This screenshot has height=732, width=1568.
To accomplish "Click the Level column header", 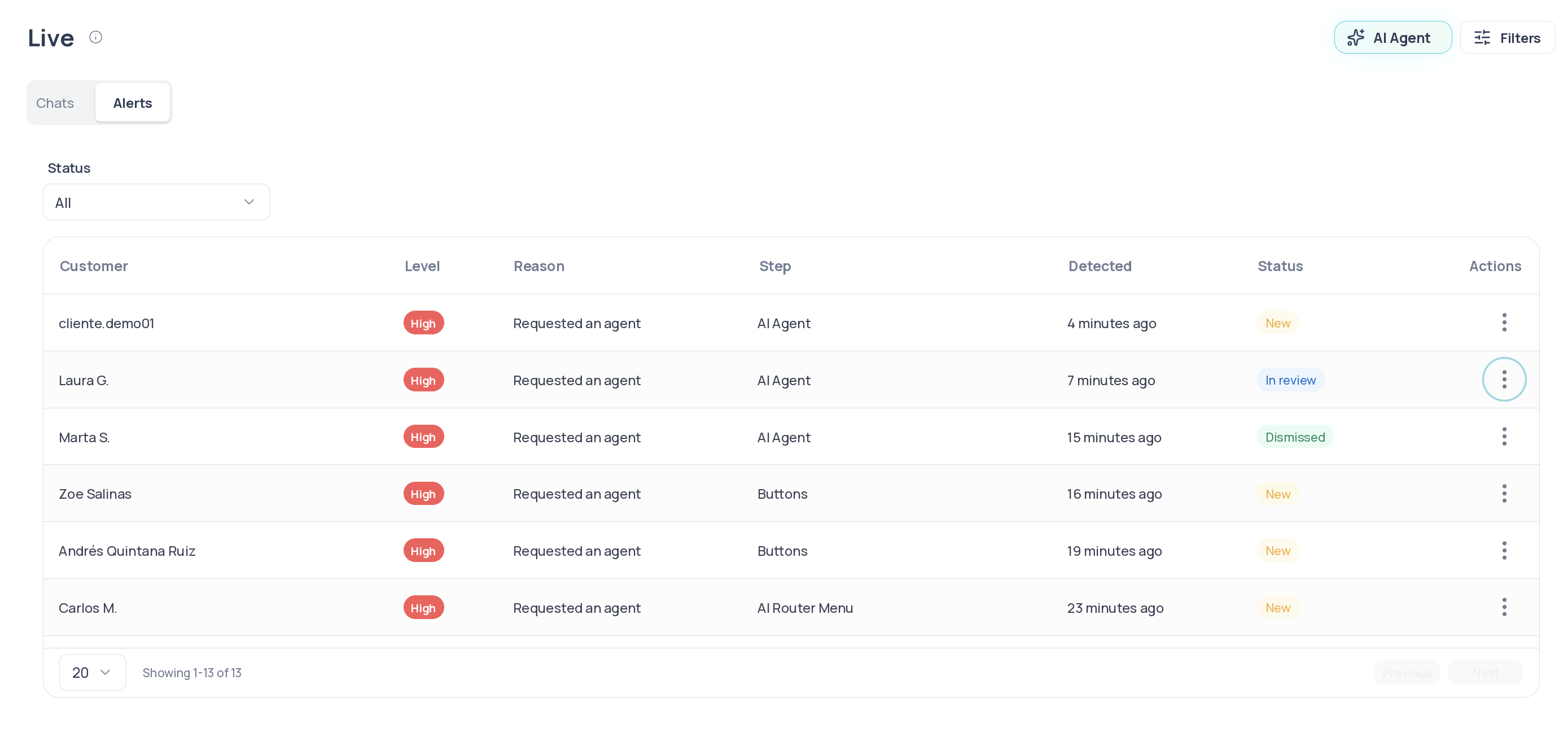I will pyautogui.click(x=422, y=266).
